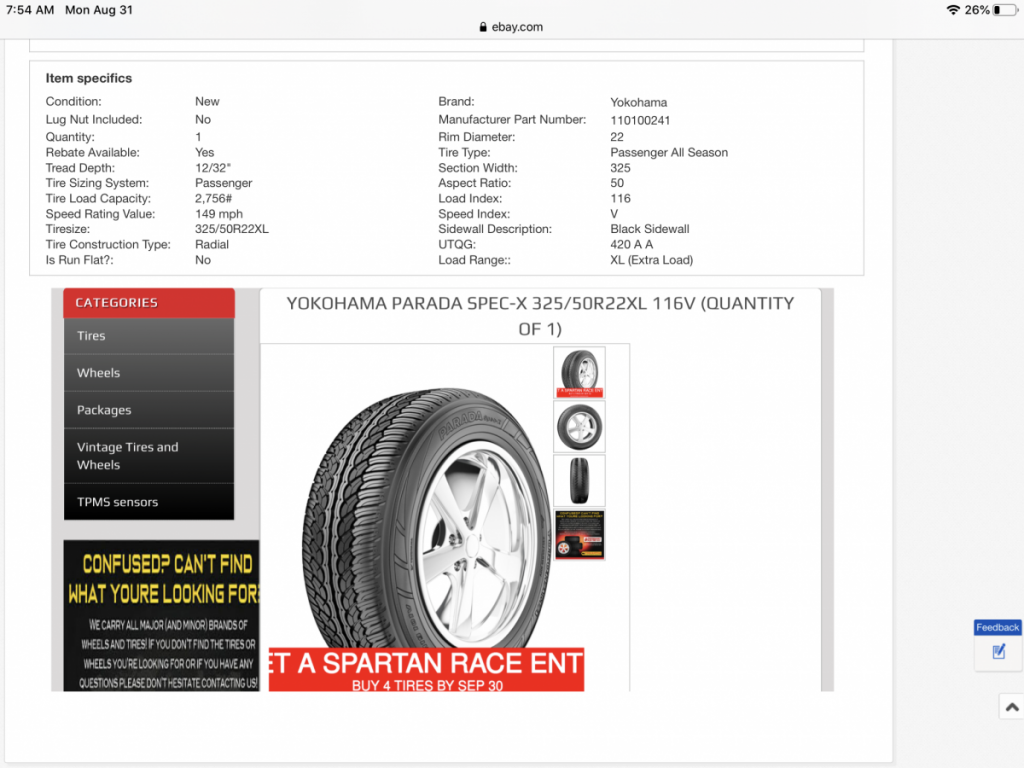Select first tire thumbnail with red banner

pyautogui.click(x=579, y=372)
